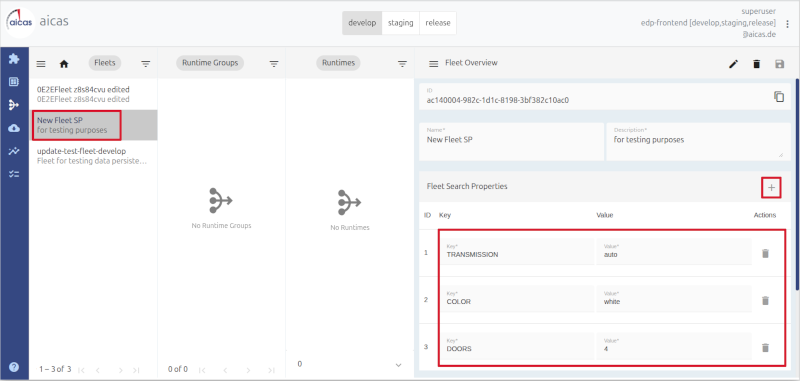
Task: Filter the Runtime Groups list
Action: coord(274,64)
